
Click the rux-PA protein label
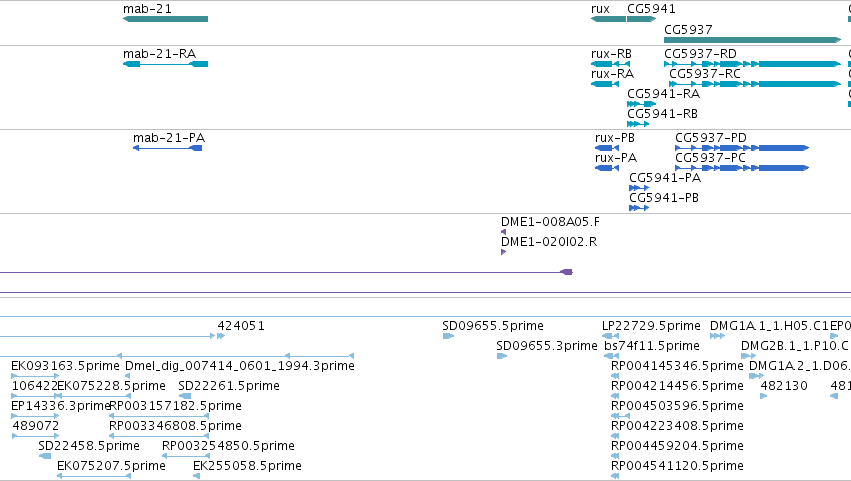point(615,158)
